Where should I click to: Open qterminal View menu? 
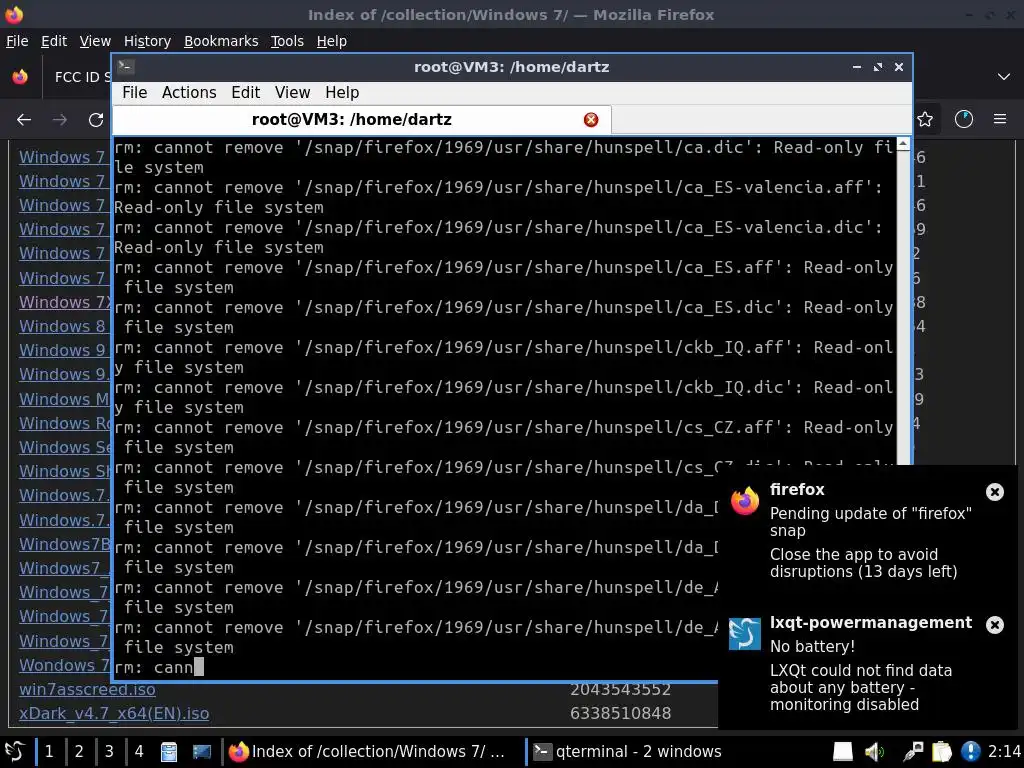293,93
